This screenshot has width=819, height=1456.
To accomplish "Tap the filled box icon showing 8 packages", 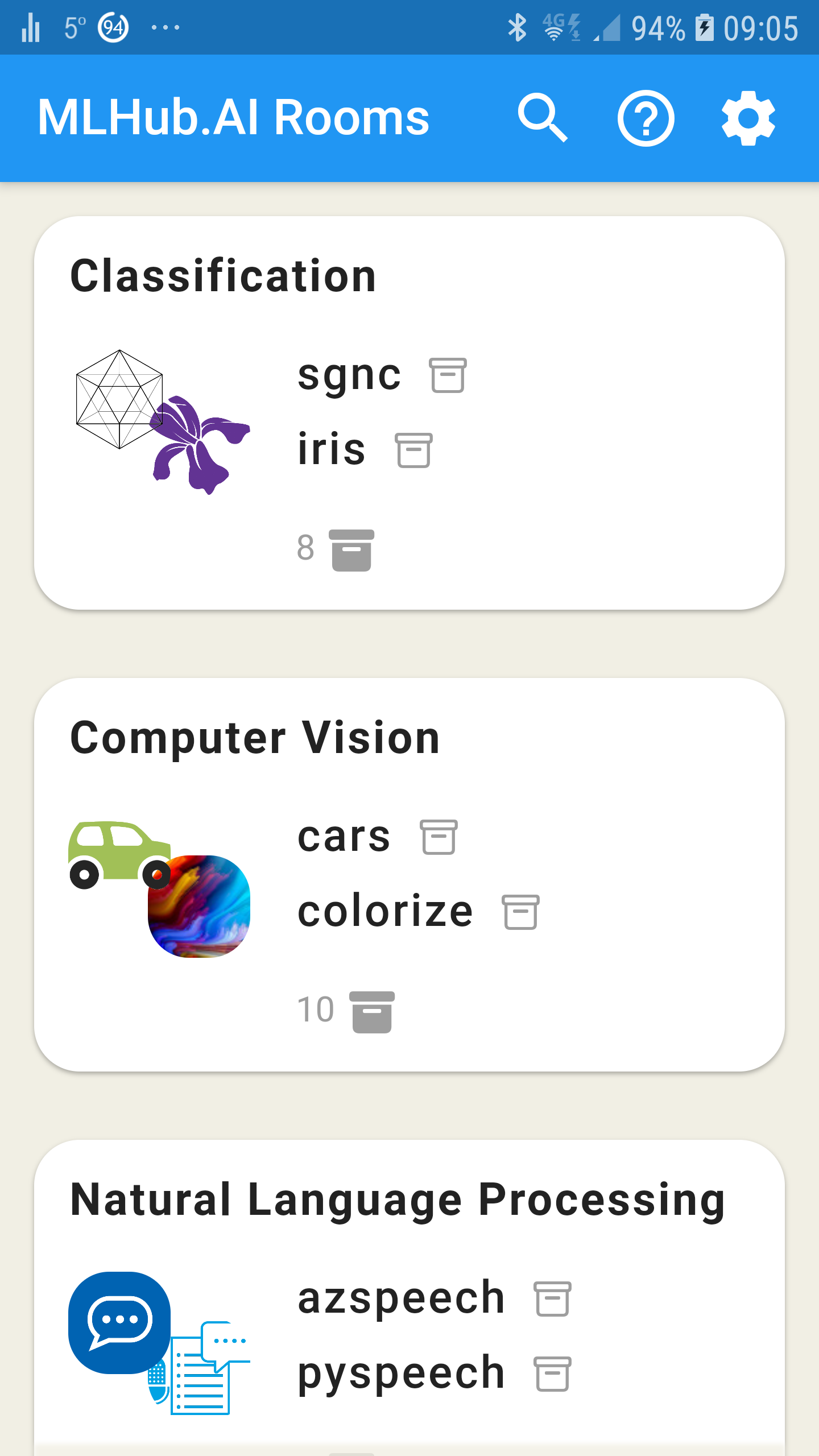I will (351, 549).
